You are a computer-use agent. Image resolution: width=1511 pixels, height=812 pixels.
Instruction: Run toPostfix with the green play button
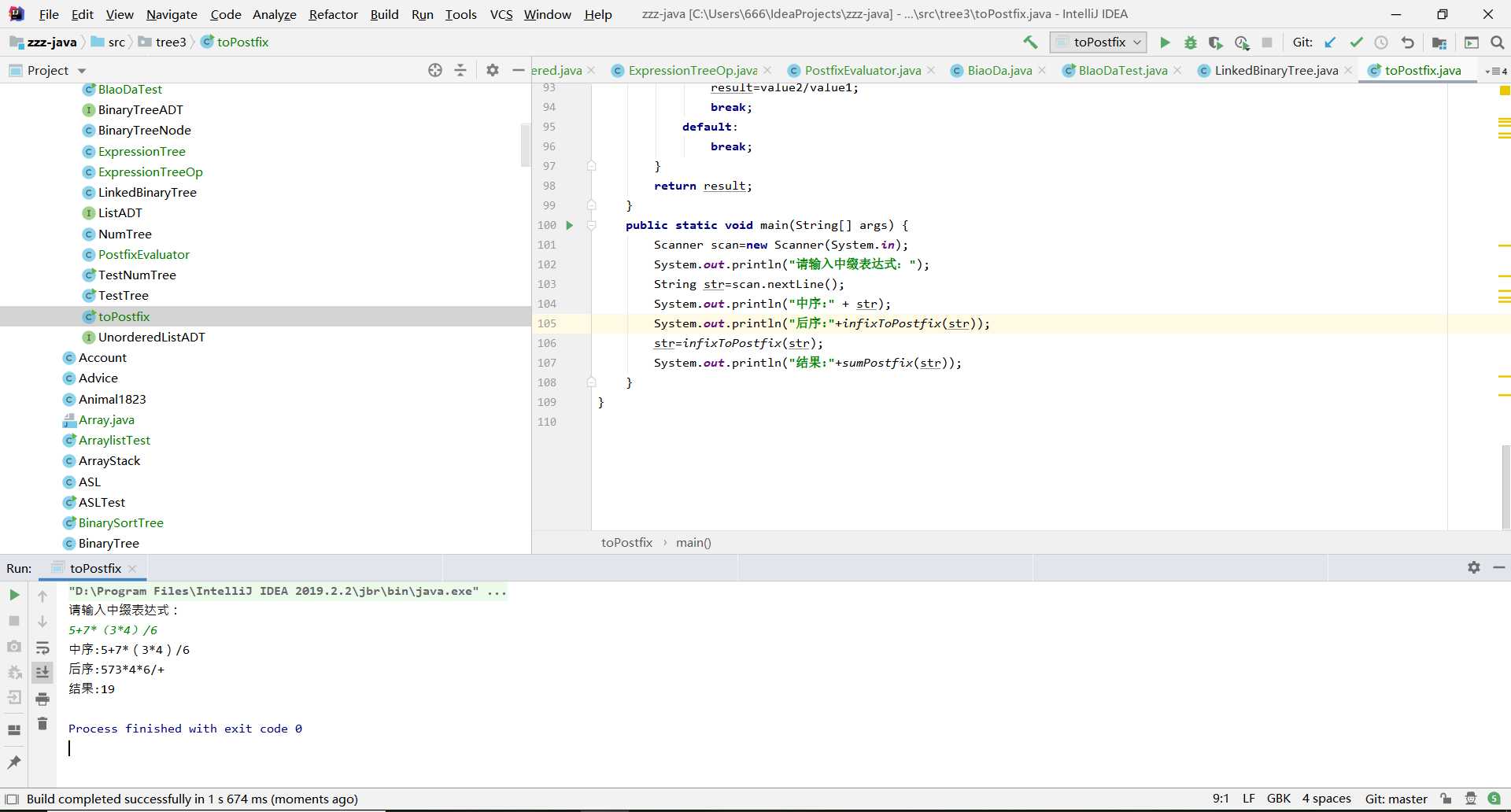[x=1165, y=42]
